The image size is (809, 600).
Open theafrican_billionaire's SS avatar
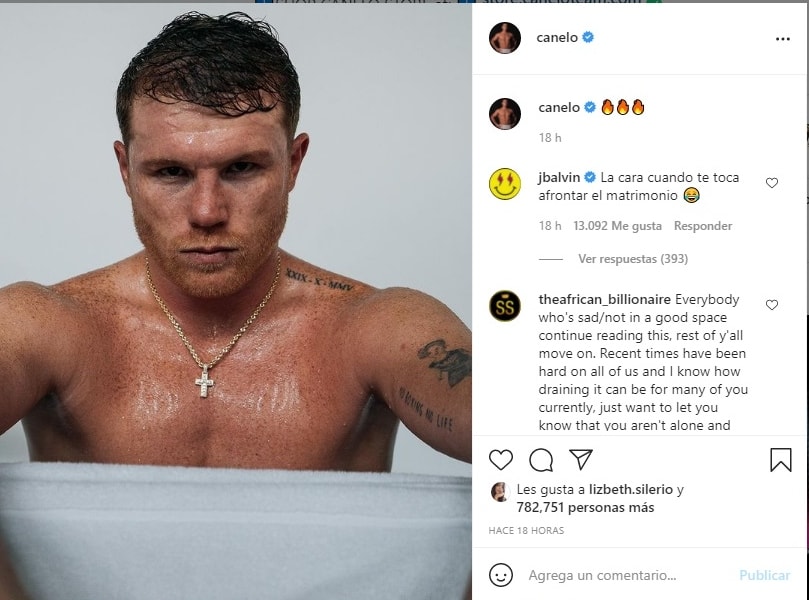(x=505, y=306)
